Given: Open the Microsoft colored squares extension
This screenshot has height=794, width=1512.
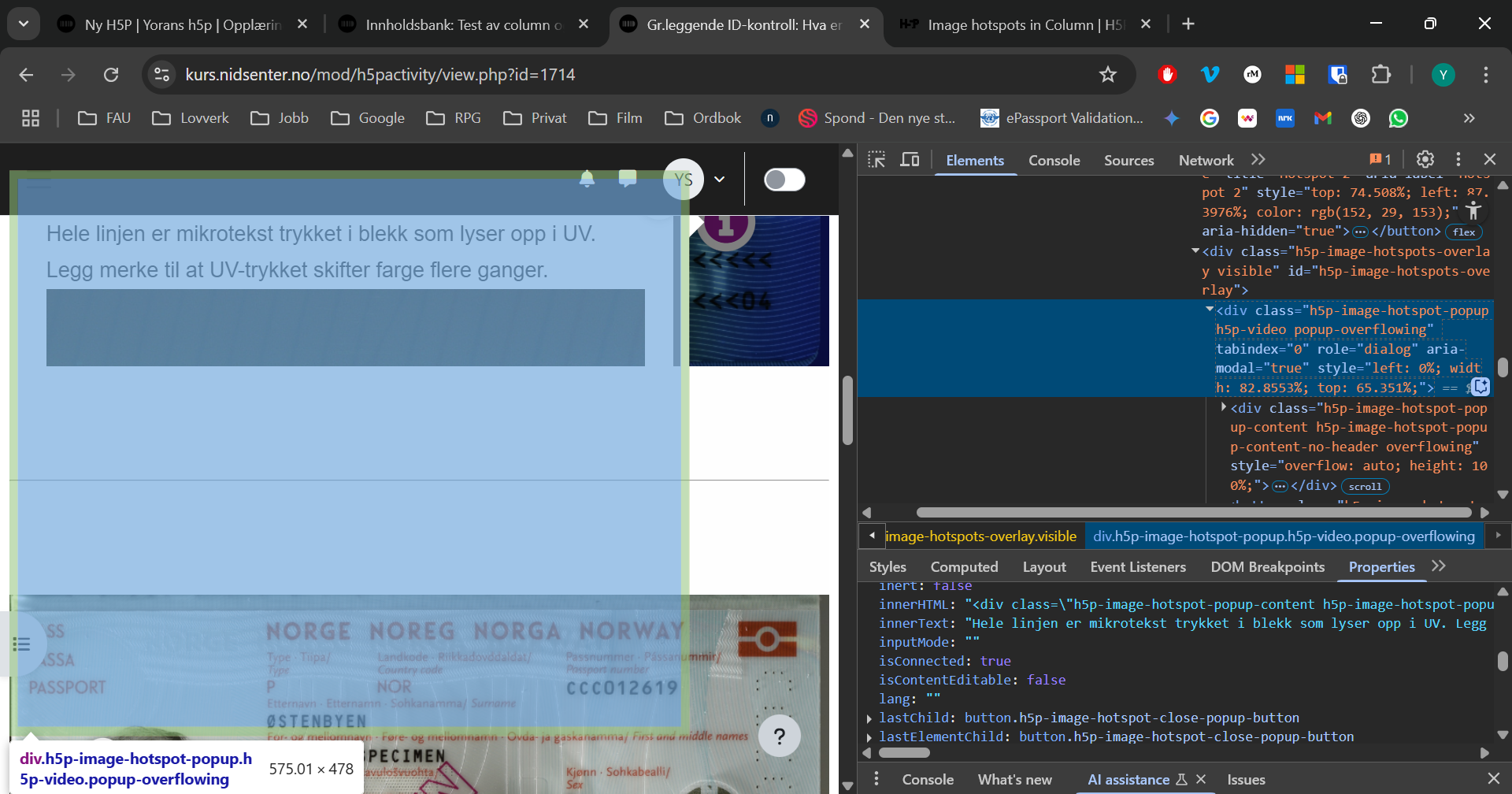Looking at the screenshot, I should 1295,75.
